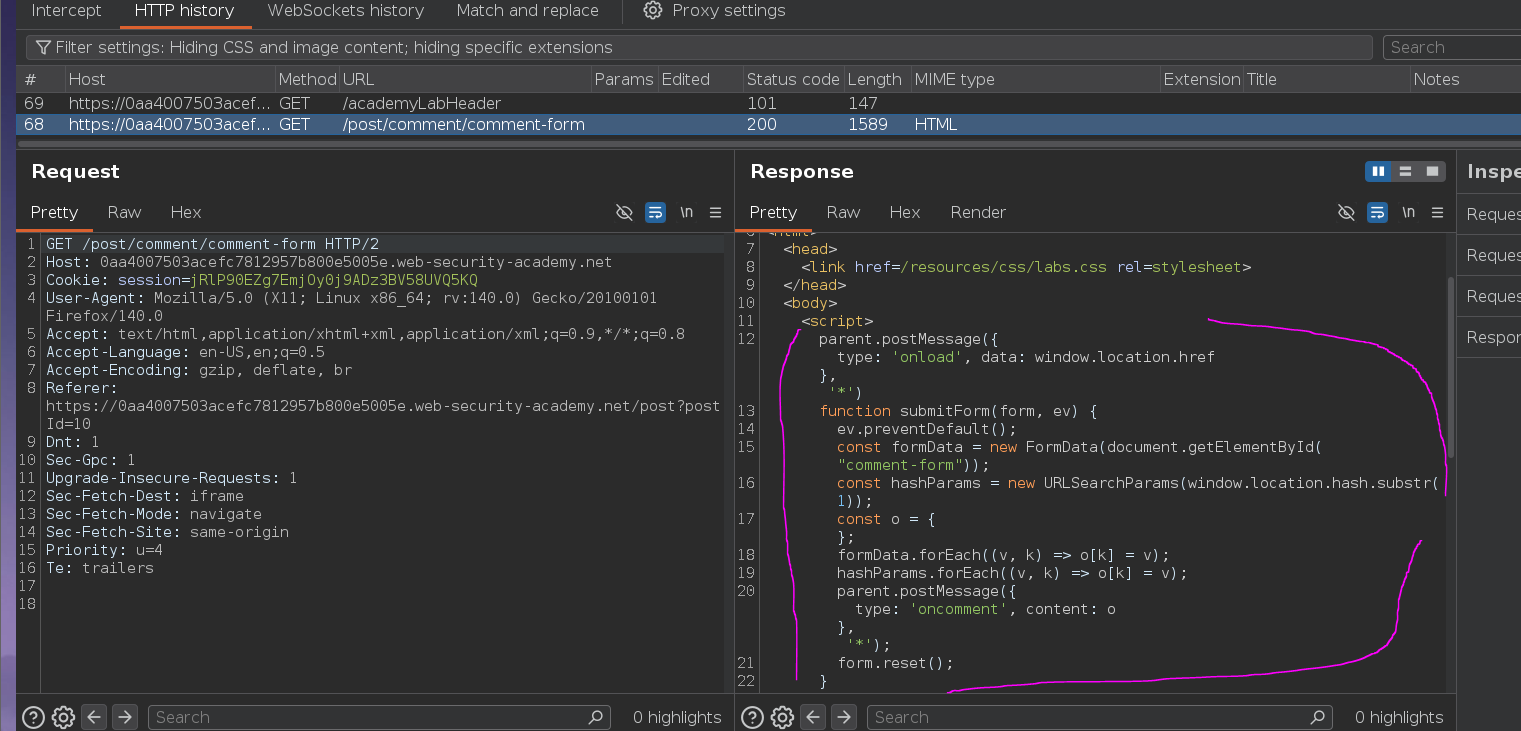1521x731 pixels.
Task: Select the HTTP history tab
Action: tap(184, 11)
